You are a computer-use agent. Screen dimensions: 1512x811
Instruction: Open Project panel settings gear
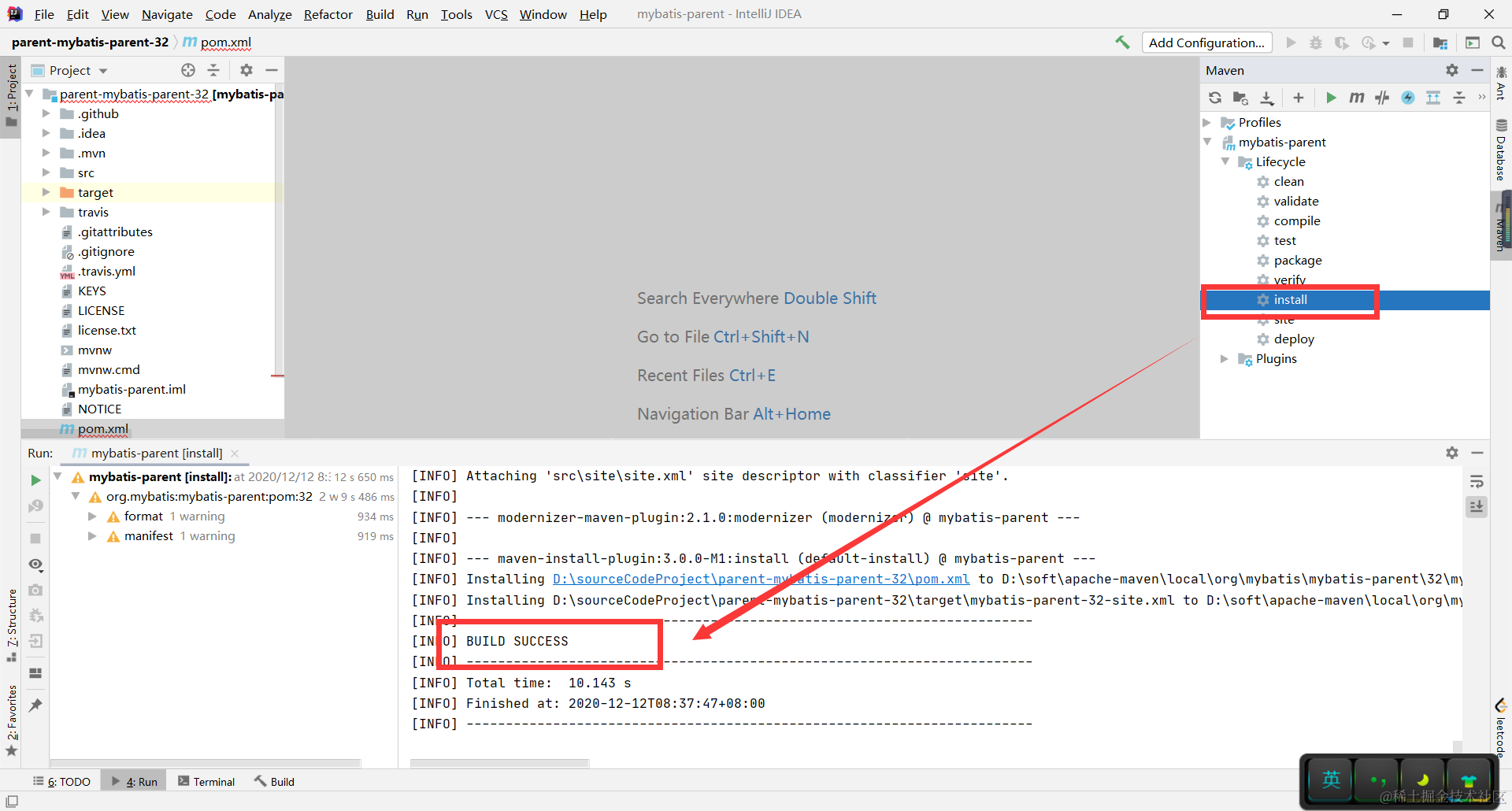(x=246, y=70)
